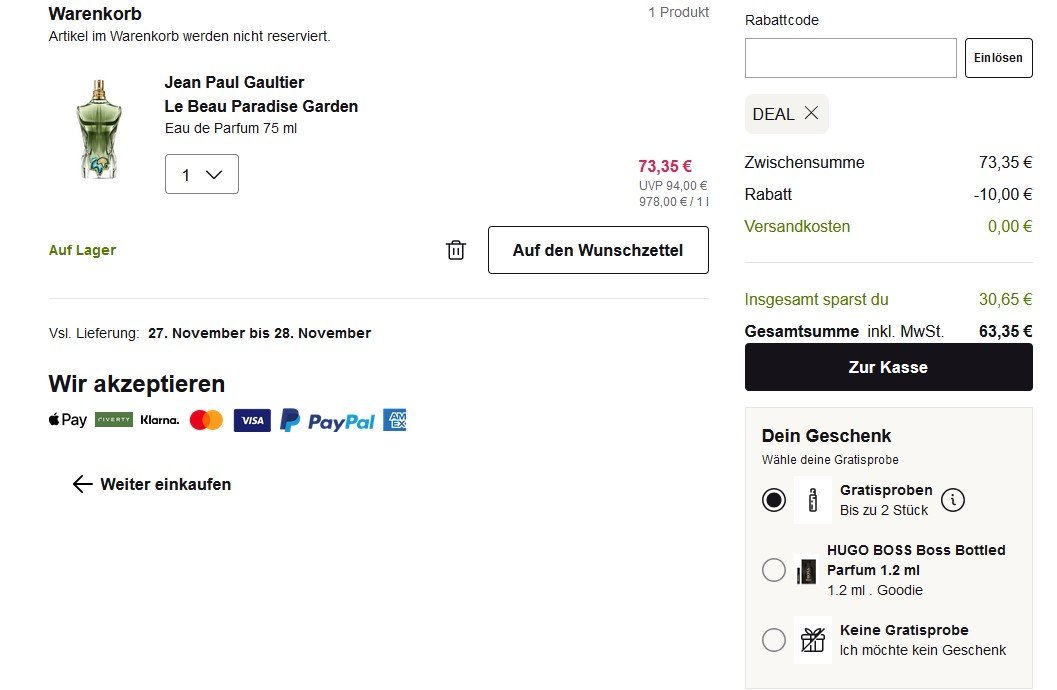Click the Mastercard logo
The image size is (1057, 690).
click(206, 421)
